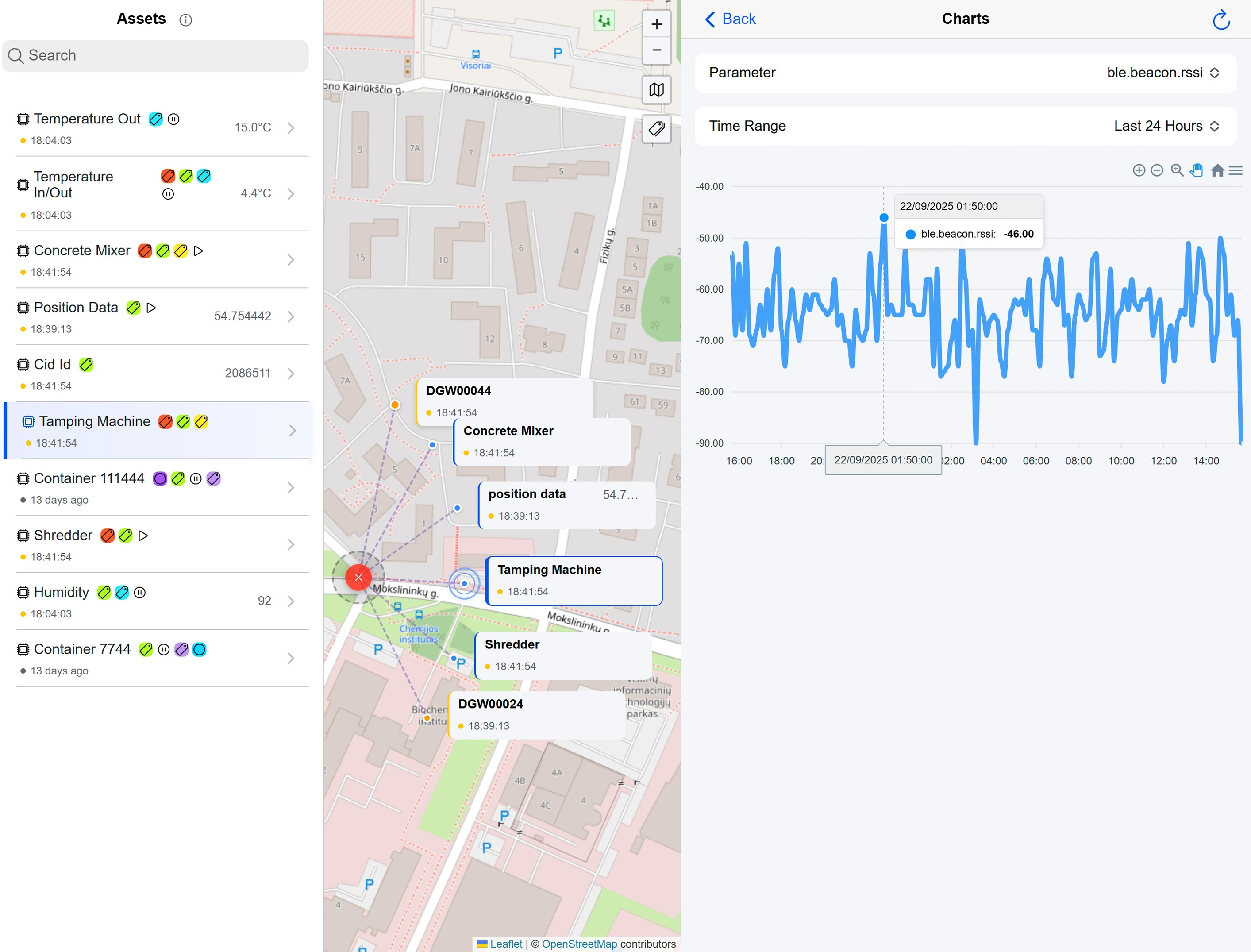Viewport: 1251px width, 952px height.
Task: Reset chart zoom with home icon
Action: click(1217, 170)
